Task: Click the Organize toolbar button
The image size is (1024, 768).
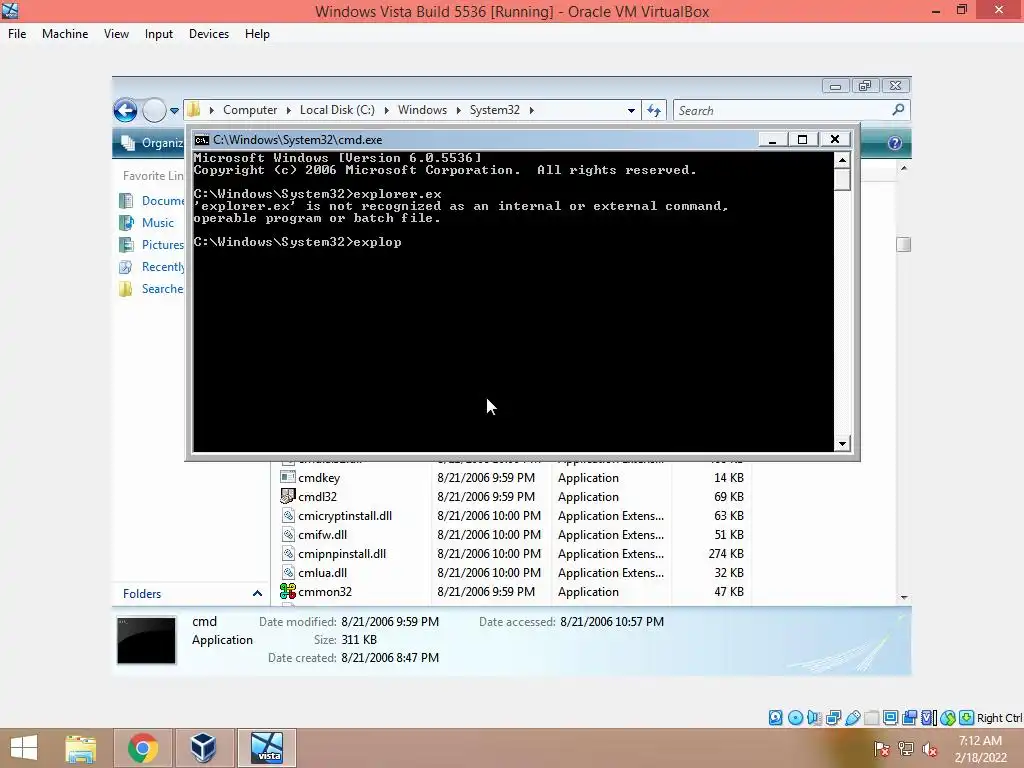Action: [152, 143]
